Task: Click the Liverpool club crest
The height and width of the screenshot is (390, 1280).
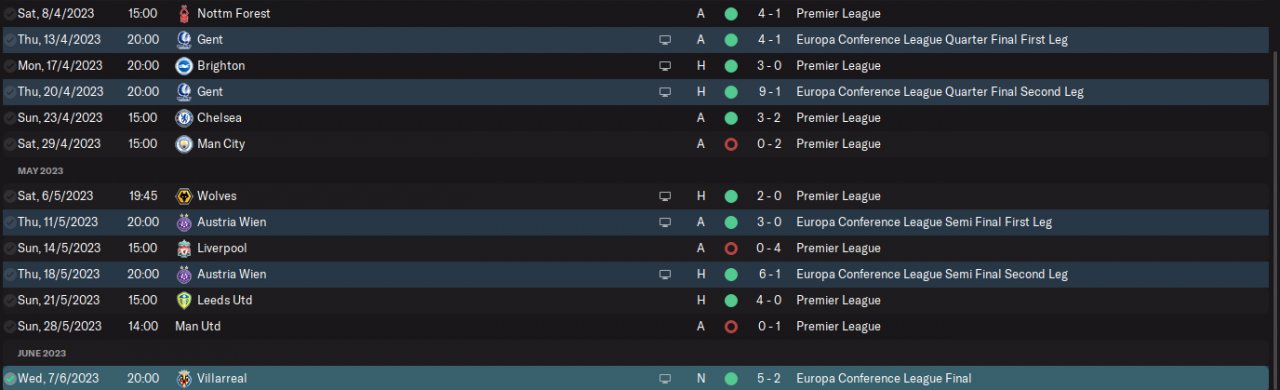Action: click(183, 248)
